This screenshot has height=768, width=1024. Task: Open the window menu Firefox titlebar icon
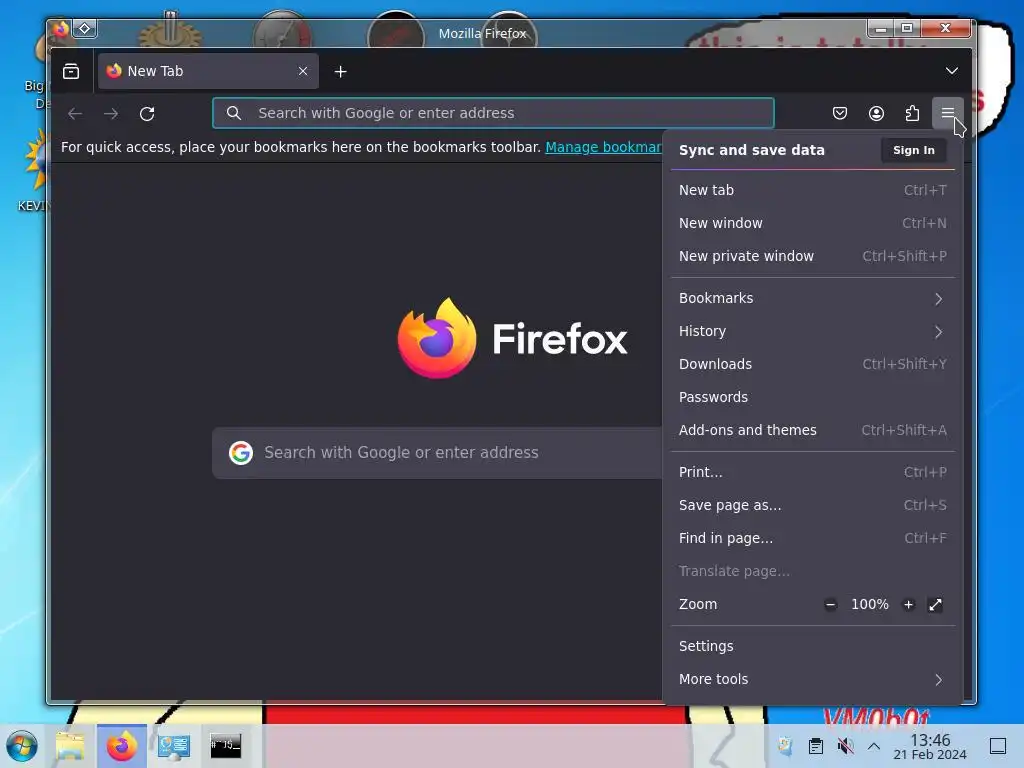[61, 29]
